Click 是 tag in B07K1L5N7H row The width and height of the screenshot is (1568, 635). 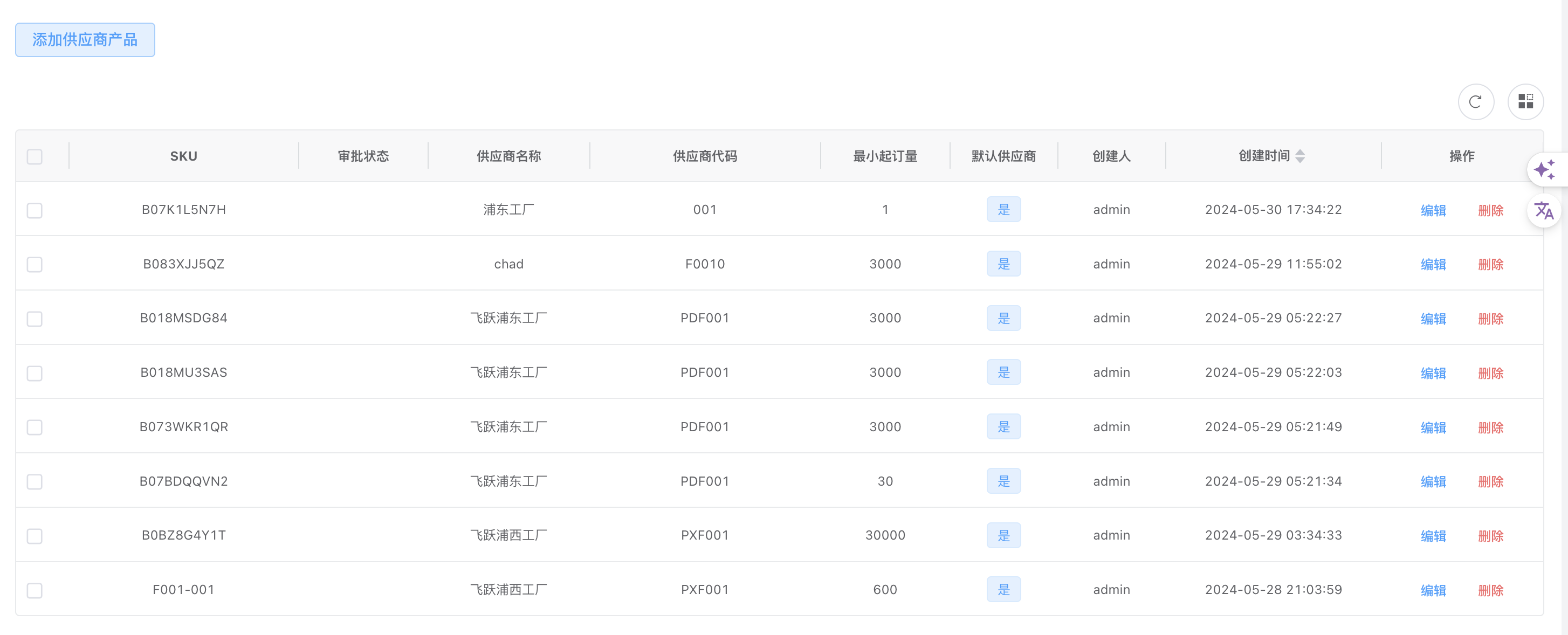click(1003, 210)
